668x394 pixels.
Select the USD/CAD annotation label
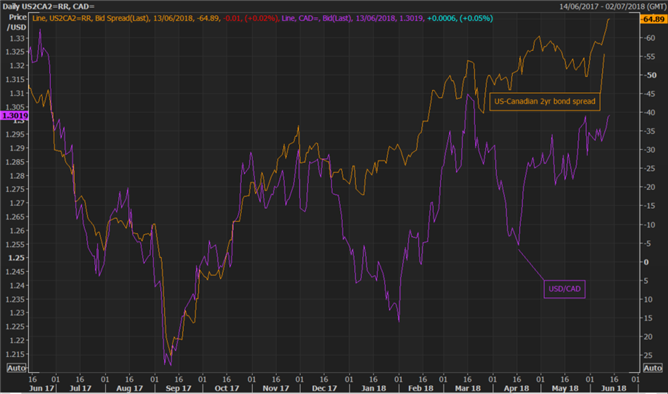click(x=564, y=289)
